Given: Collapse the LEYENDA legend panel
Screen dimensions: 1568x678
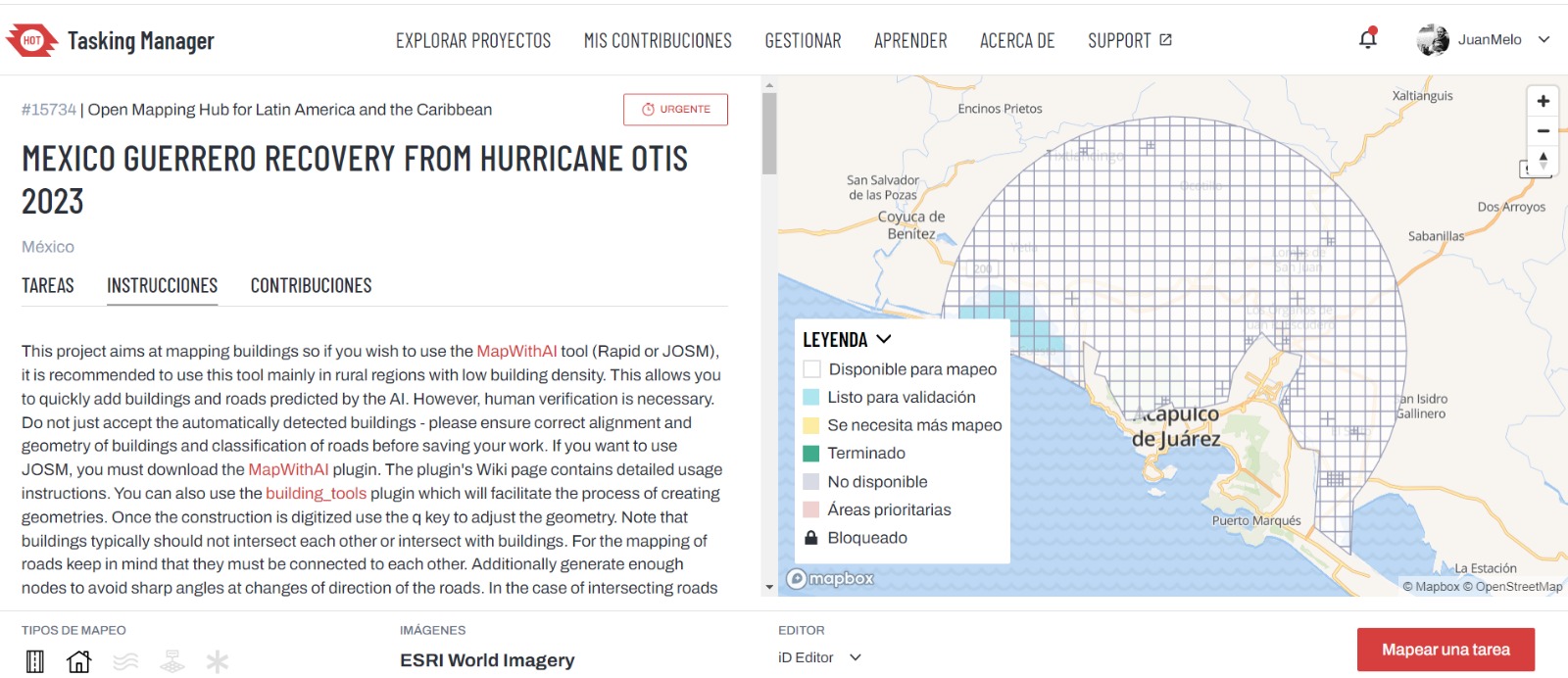Looking at the screenshot, I should tap(884, 339).
